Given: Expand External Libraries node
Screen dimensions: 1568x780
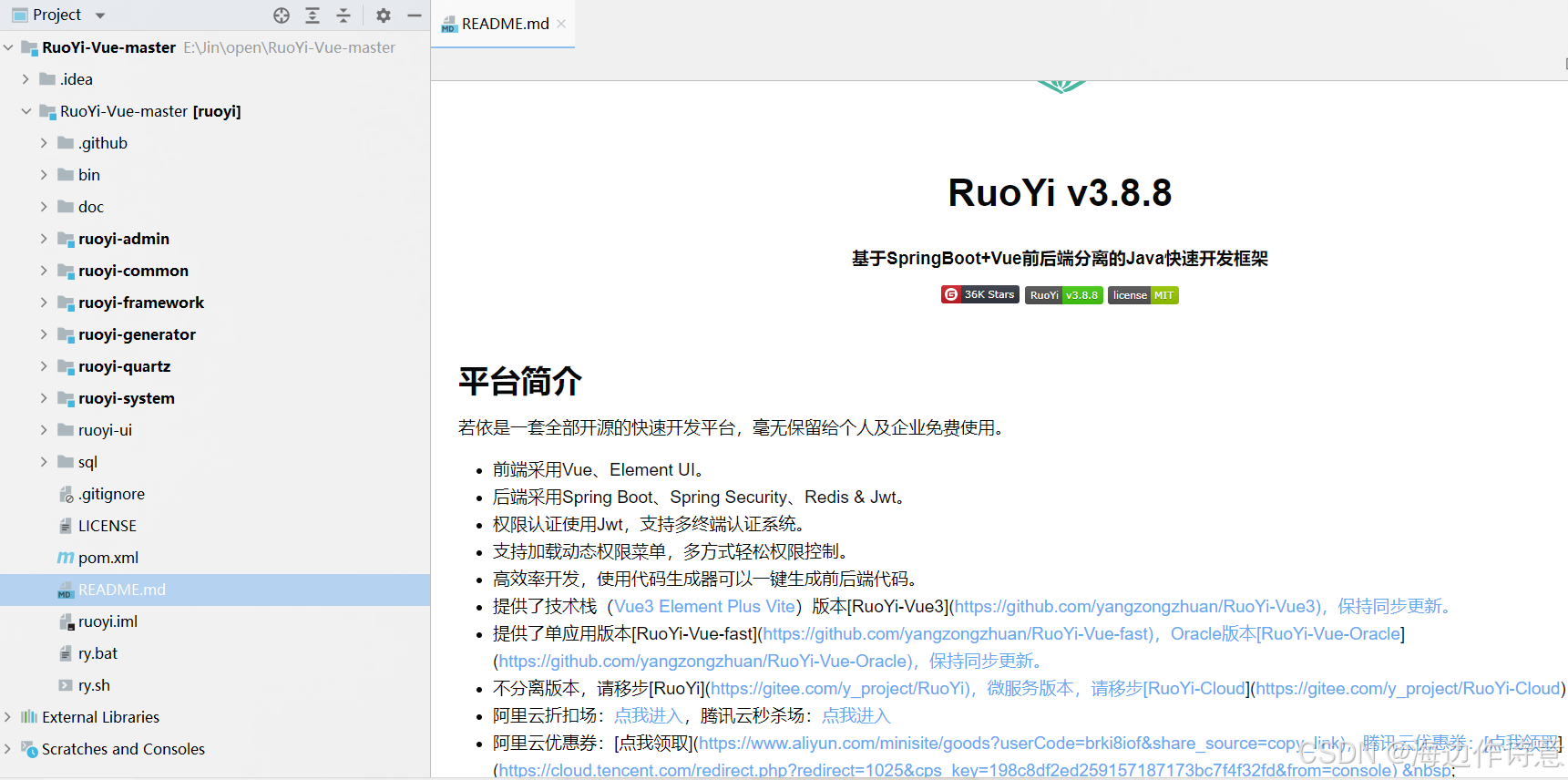Looking at the screenshot, I should point(8,717).
